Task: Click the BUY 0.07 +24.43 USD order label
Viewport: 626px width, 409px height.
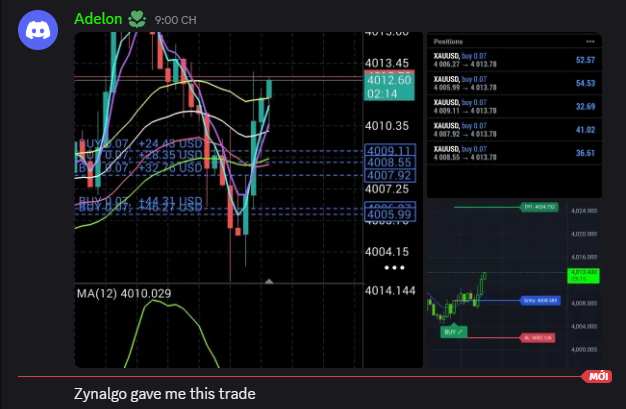Action: pyautogui.click(x=141, y=143)
